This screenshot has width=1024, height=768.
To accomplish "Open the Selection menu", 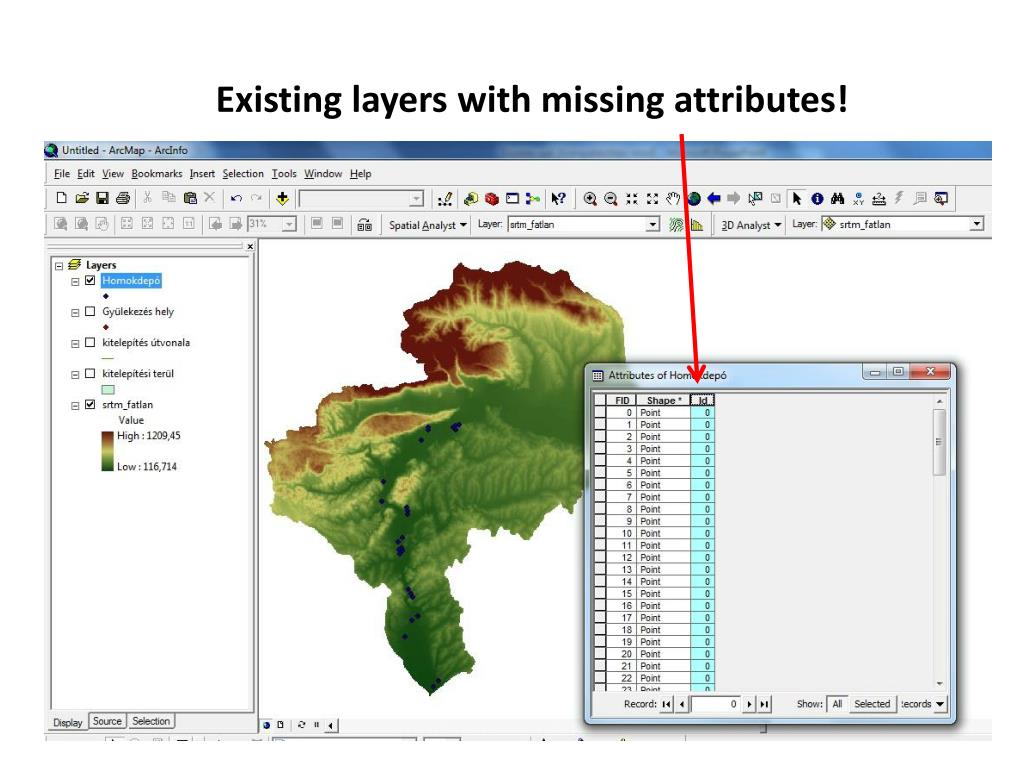I will (243, 174).
